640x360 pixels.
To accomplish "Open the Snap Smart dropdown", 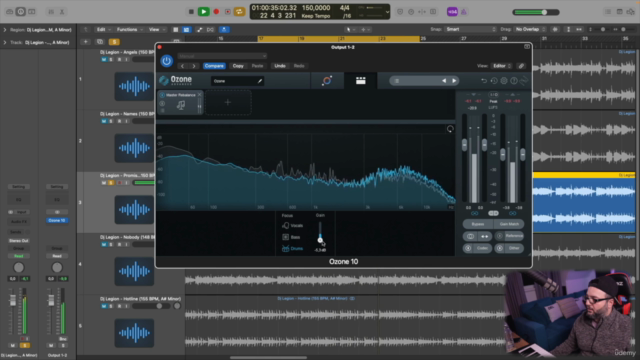I will (x=471, y=29).
